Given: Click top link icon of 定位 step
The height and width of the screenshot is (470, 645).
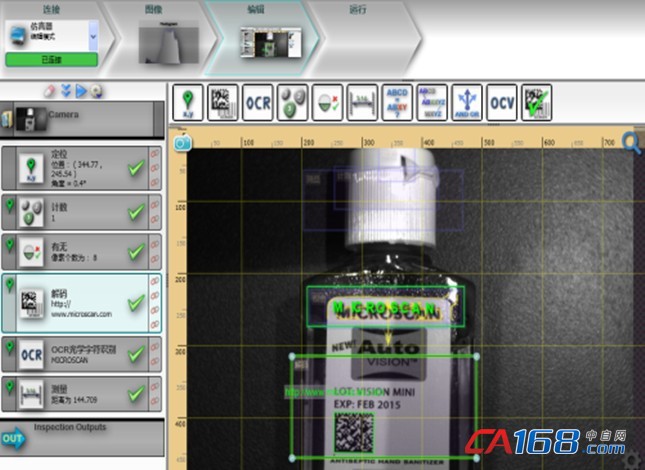Looking at the screenshot, I should [155, 153].
